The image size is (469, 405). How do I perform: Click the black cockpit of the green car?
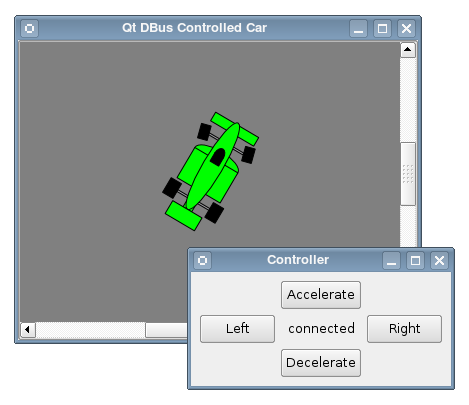tap(218, 157)
